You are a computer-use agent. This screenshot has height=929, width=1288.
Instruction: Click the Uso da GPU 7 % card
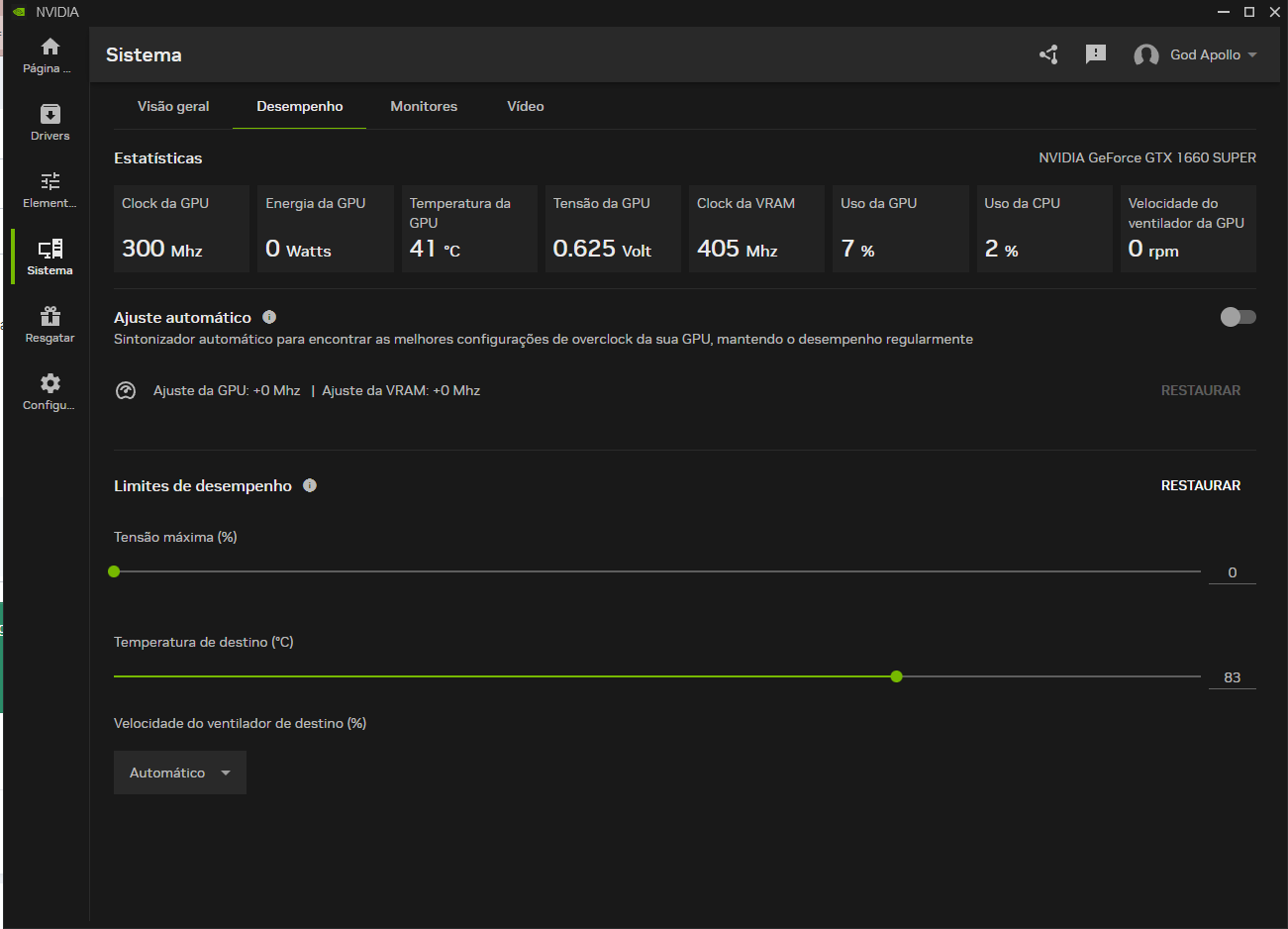[x=901, y=229]
